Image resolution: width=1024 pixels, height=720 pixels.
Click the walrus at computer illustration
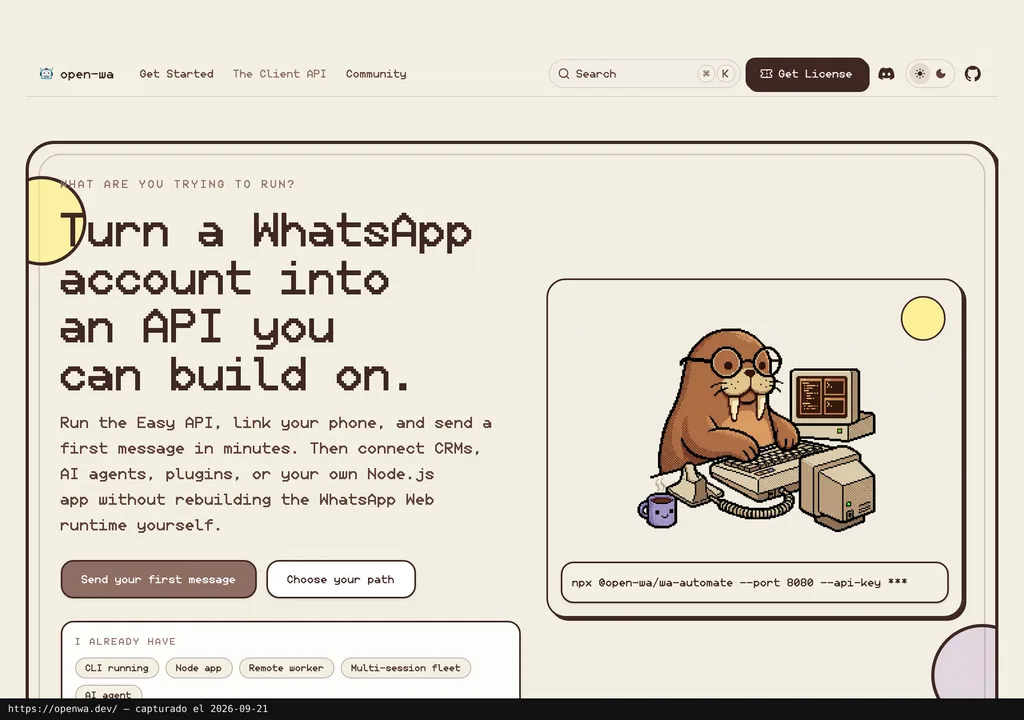[758, 430]
